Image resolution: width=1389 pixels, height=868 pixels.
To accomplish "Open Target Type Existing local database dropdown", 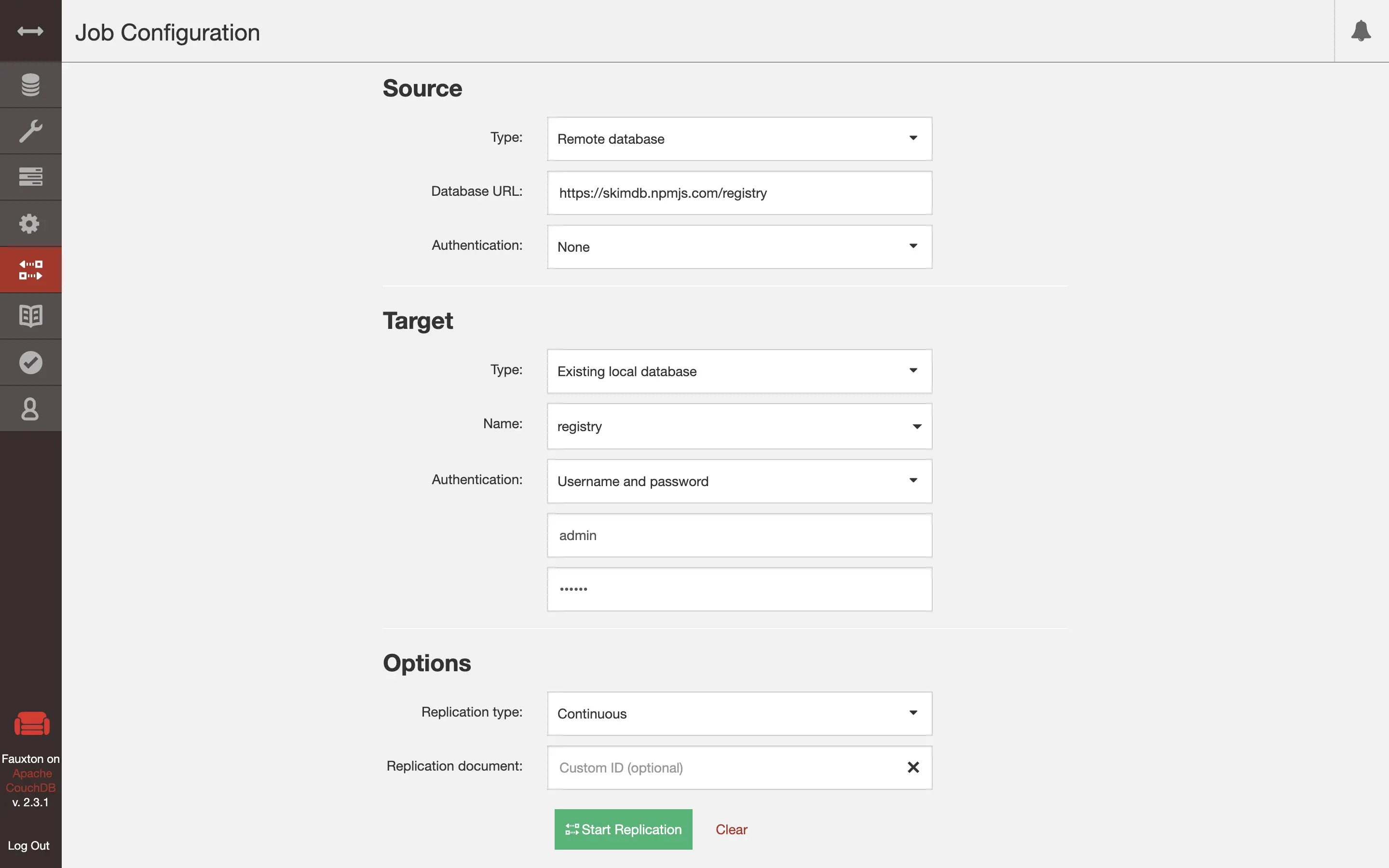I will coord(739,371).
